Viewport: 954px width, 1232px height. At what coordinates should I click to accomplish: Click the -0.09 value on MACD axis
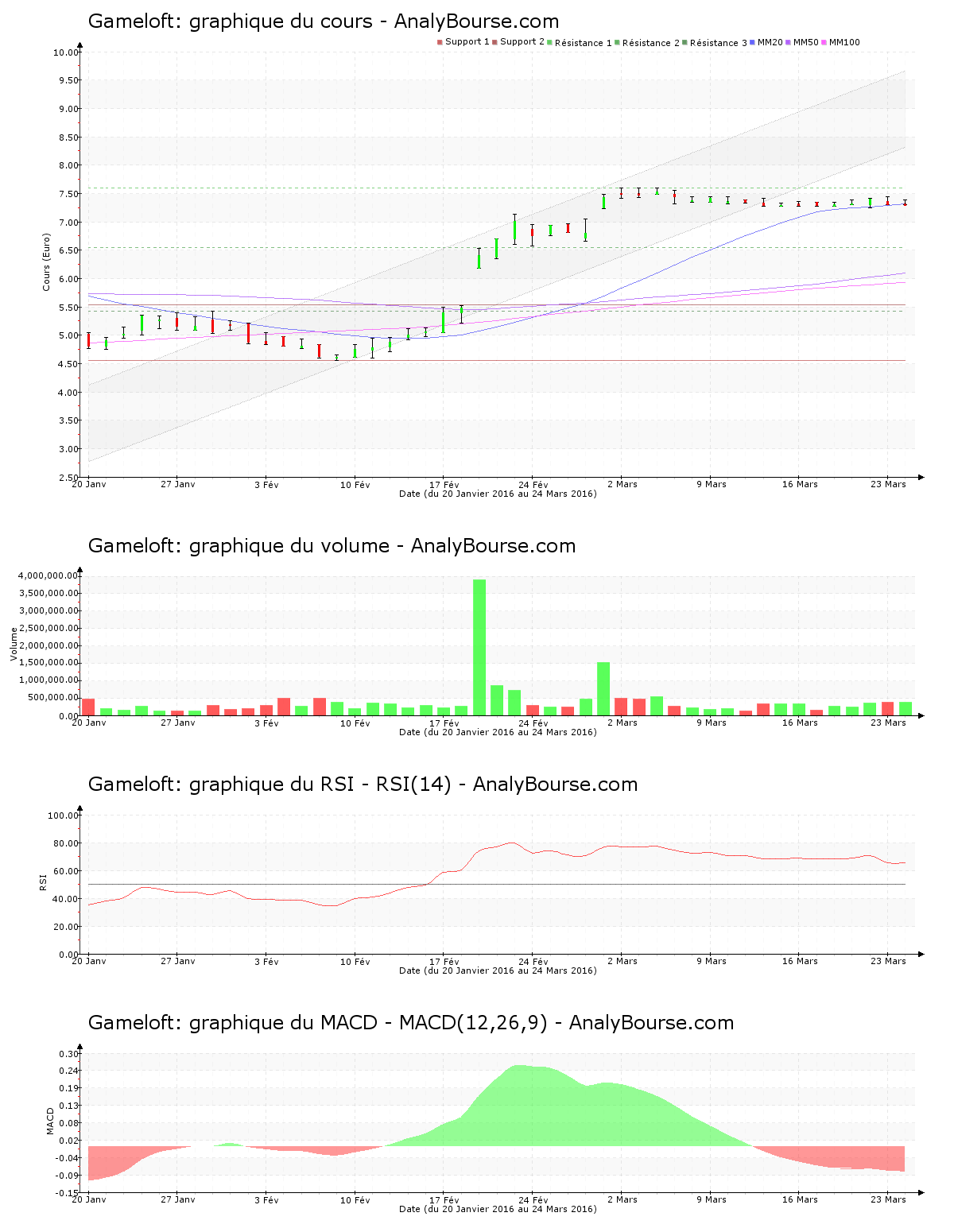pos(66,1176)
